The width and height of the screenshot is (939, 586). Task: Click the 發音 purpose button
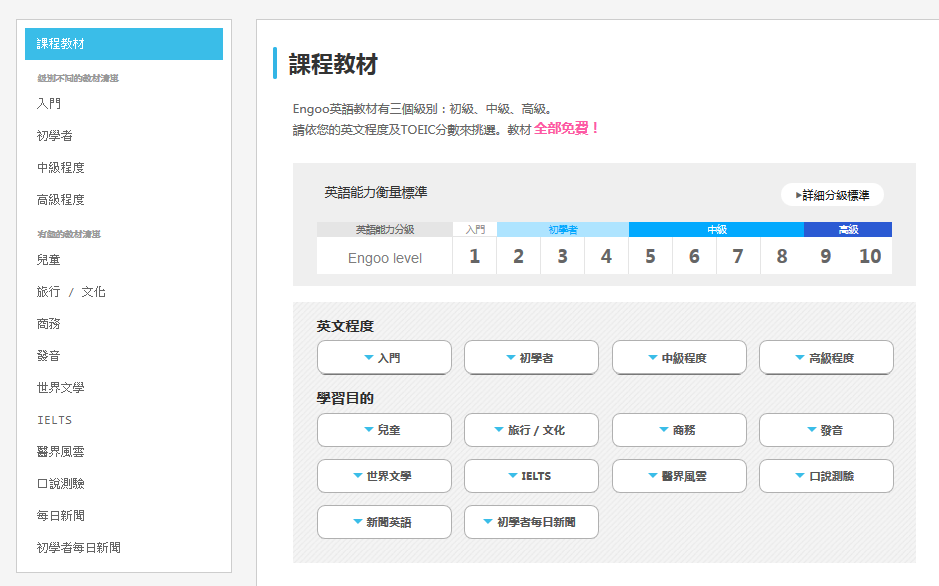[826, 430]
